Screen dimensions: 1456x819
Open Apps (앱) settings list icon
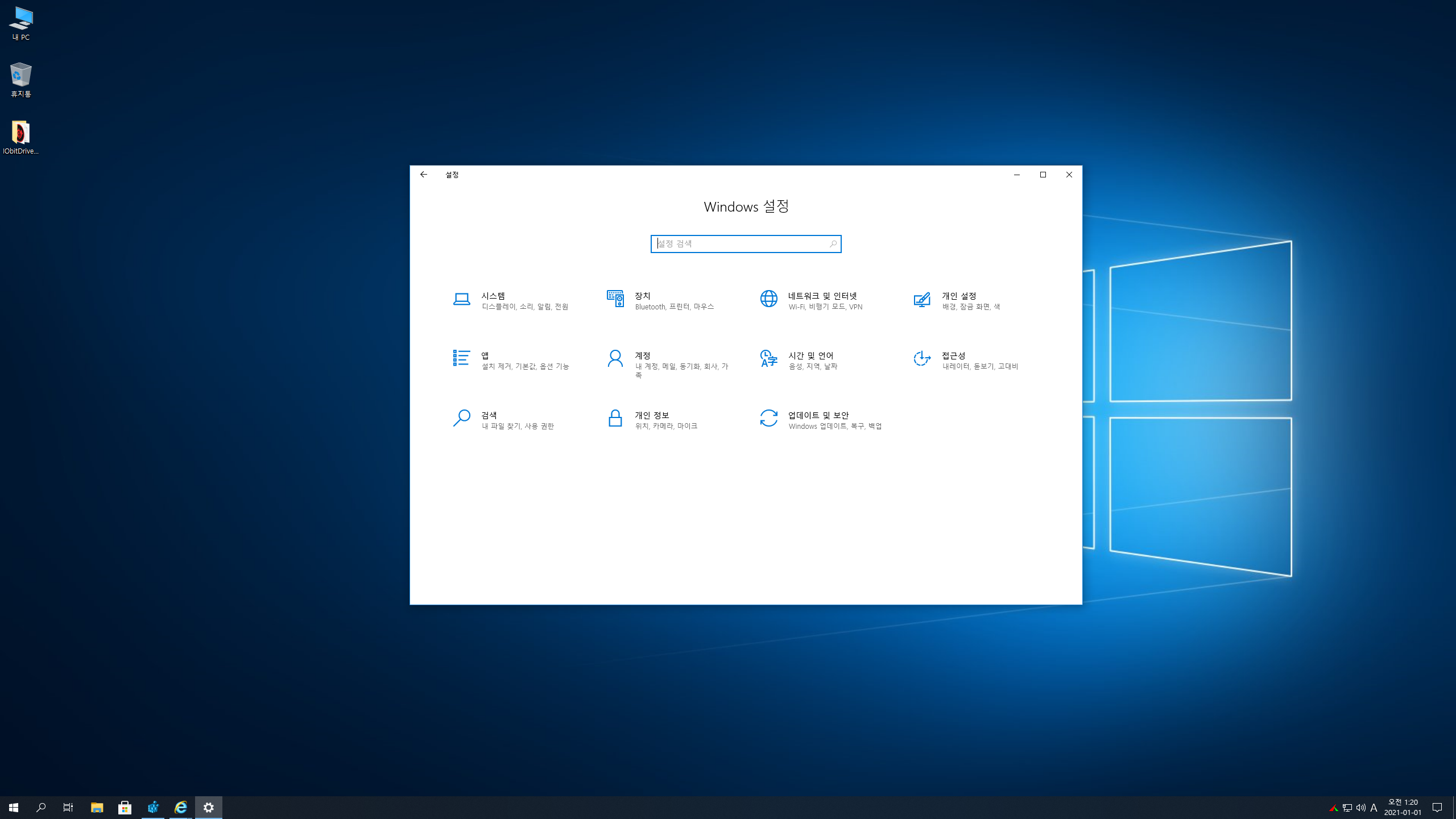tap(461, 358)
